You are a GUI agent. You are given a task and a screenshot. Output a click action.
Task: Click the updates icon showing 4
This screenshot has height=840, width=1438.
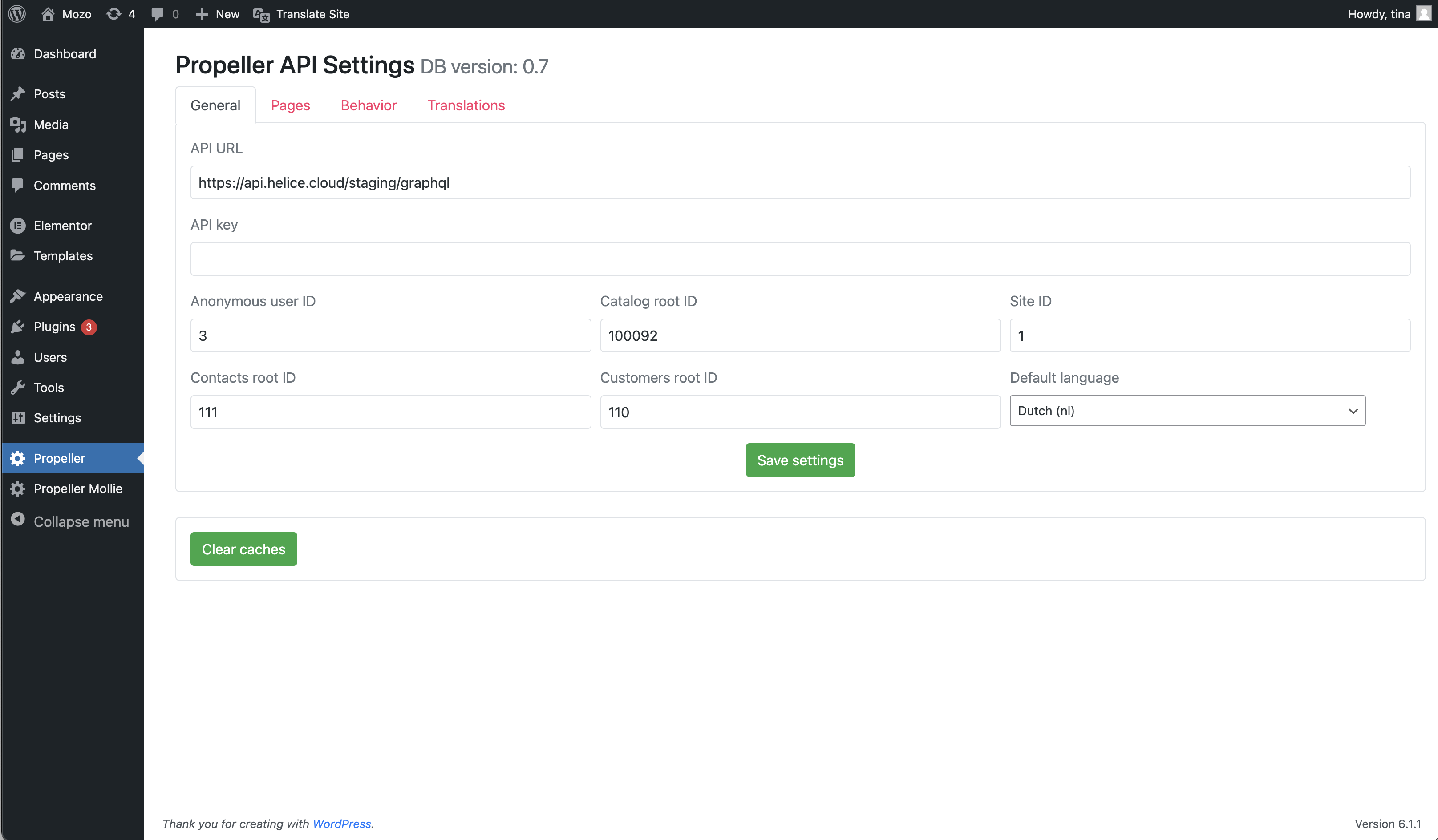pos(113,14)
